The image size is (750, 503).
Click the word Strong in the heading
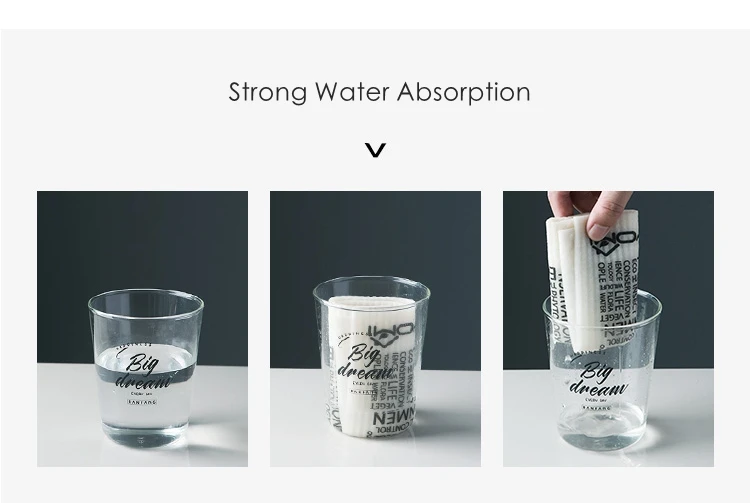pyautogui.click(x=268, y=92)
